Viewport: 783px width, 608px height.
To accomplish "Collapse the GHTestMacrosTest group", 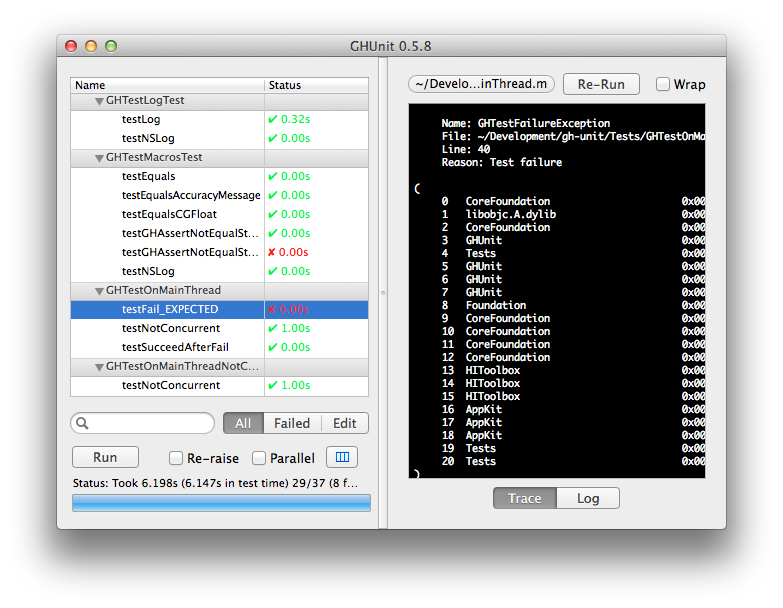I will coord(99,158).
